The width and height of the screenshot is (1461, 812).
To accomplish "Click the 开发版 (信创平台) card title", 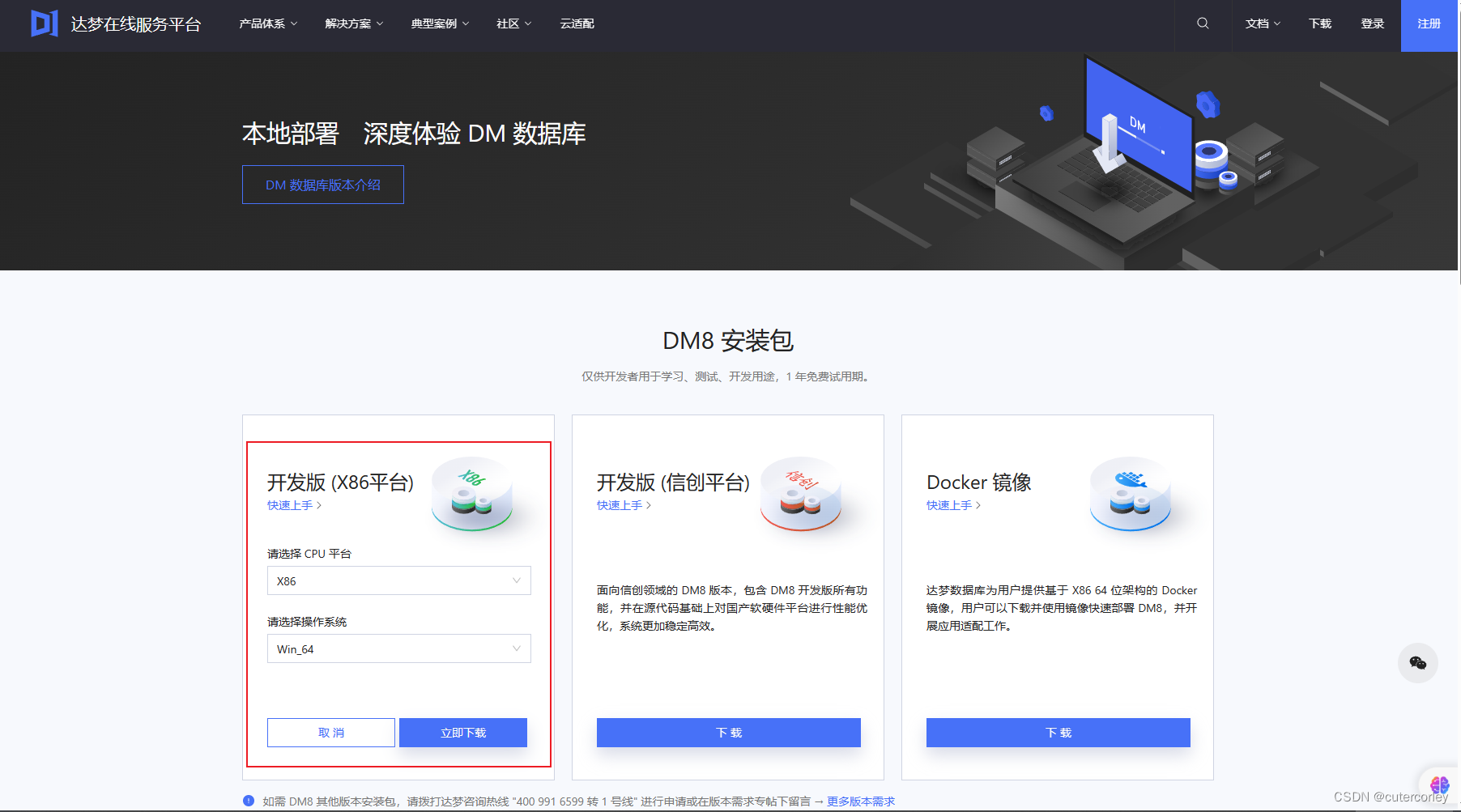I will tap(674, 483).
